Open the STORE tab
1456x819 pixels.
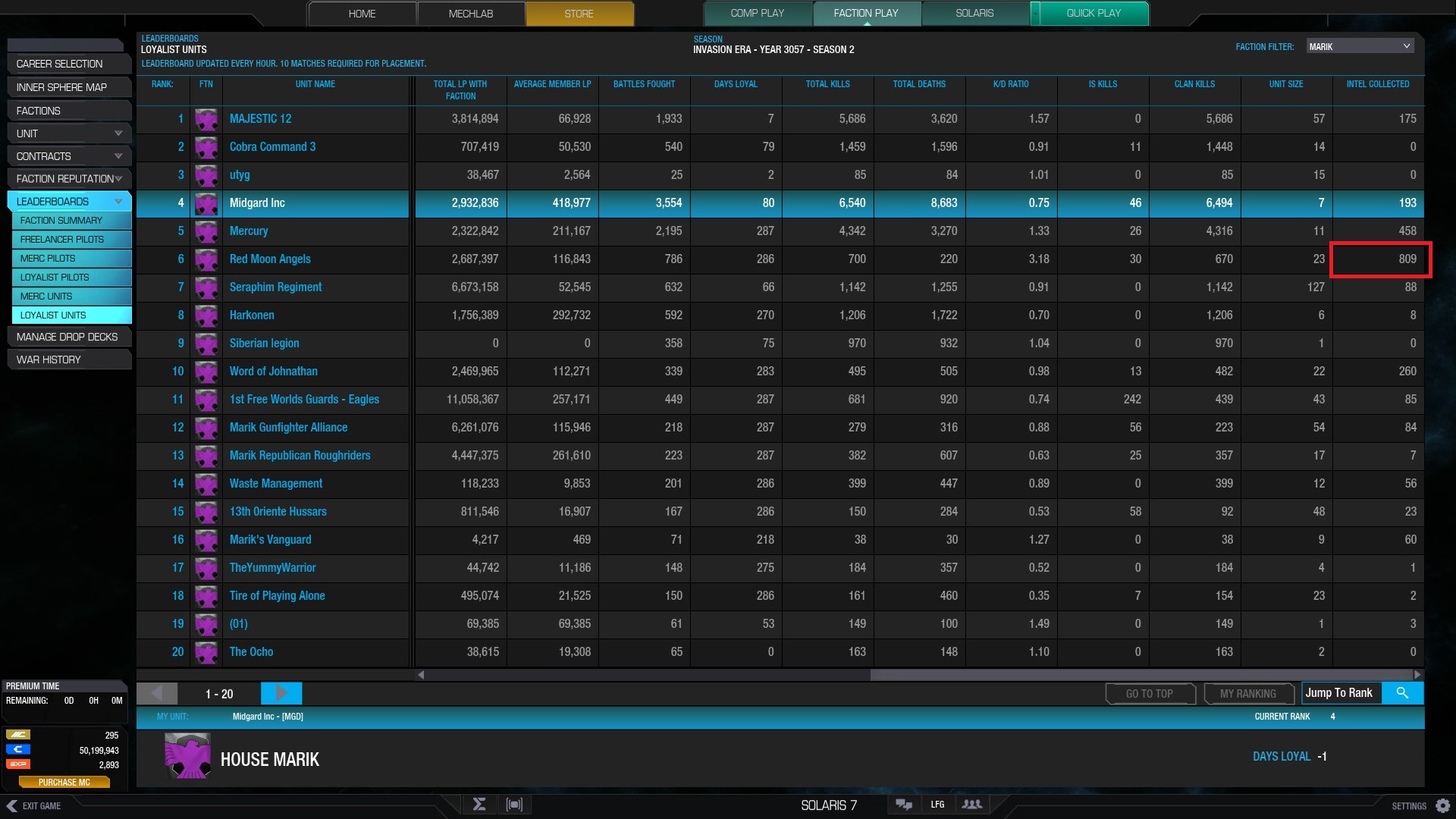click(x=579, y=14)
